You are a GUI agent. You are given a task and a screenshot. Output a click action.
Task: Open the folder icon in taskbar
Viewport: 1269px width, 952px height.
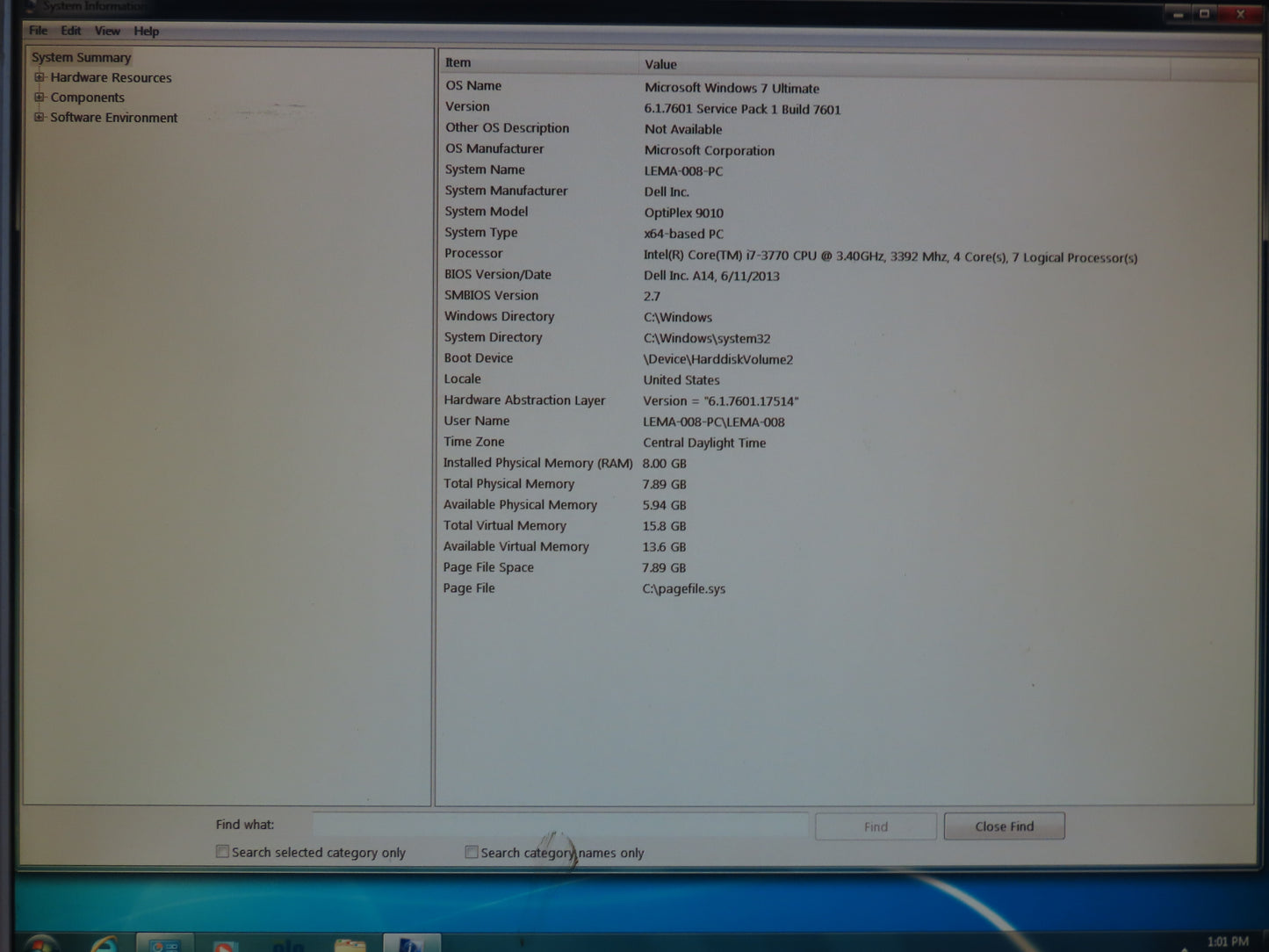(350, 945)
